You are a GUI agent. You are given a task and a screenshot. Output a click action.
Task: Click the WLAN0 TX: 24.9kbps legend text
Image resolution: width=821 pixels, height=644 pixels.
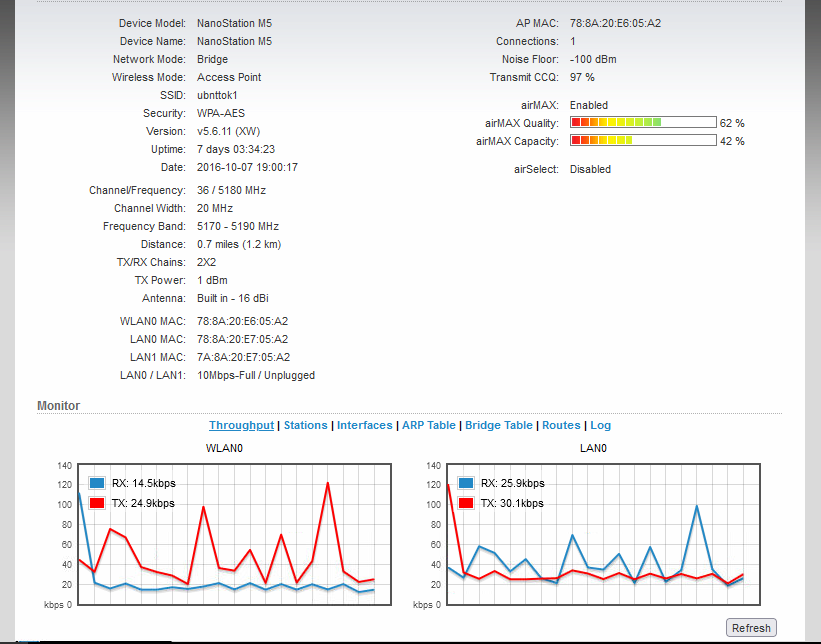143,504
